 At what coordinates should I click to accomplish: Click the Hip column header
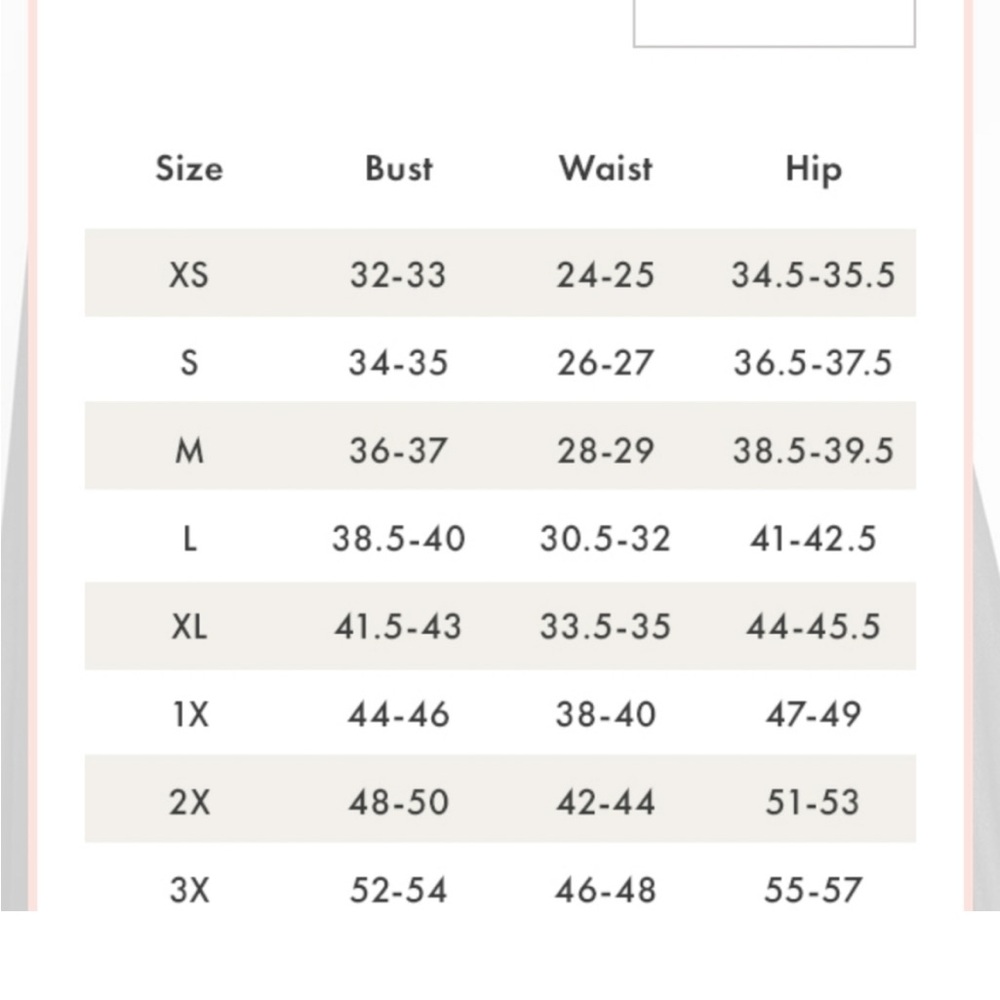click(814, 171)
